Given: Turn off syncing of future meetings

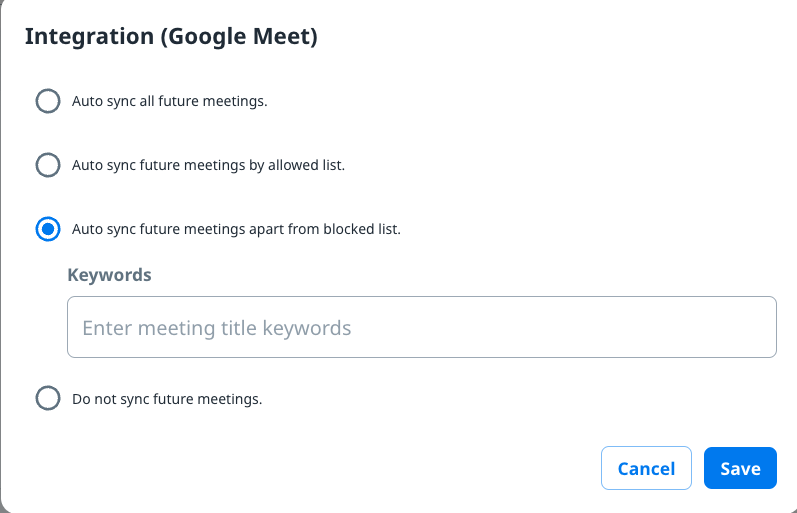Looking at the screenshot, I should click(48, 399).
